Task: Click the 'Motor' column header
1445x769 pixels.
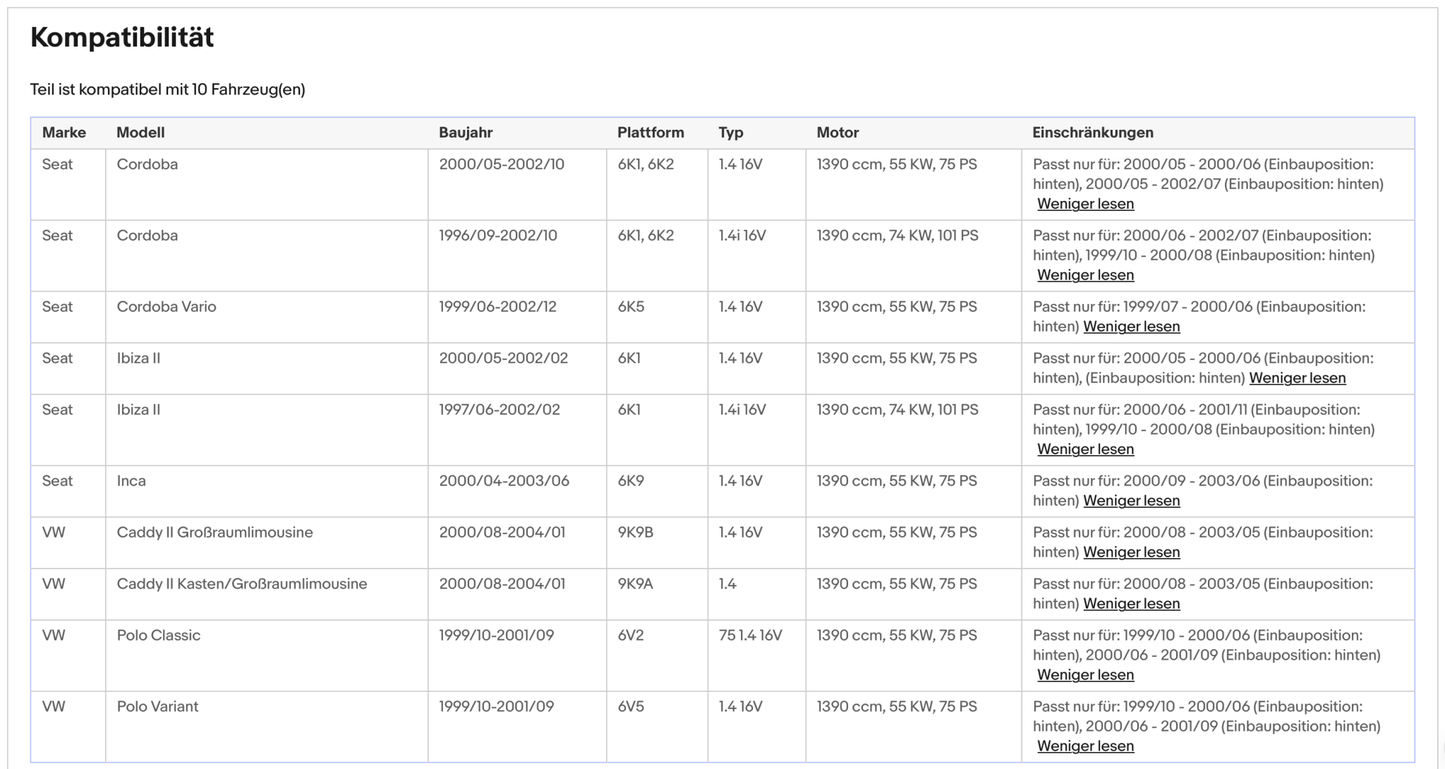Action: tap(838, 133)
